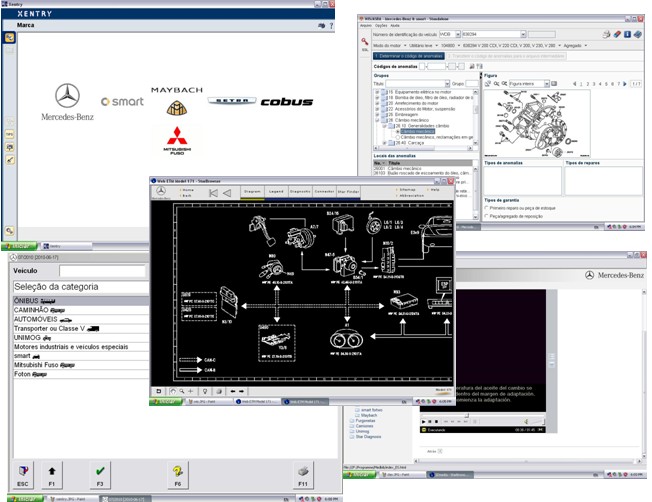652x502 pixels.
Task: Go to next figure with the blue arrow
Action: [625, 84]
